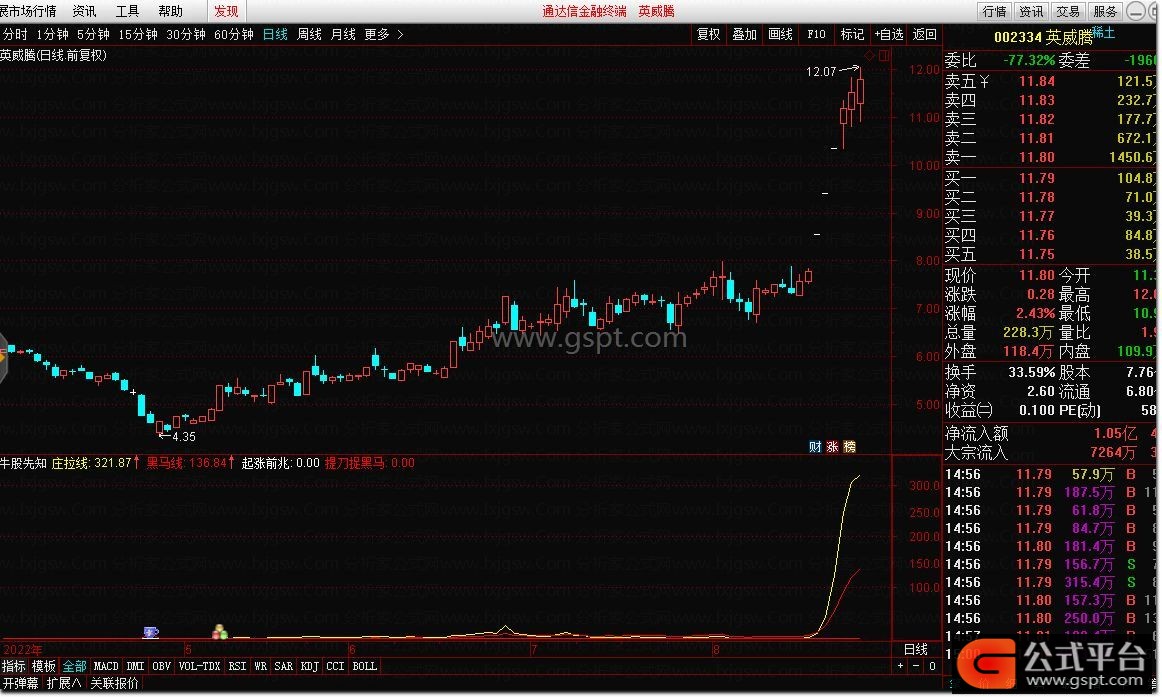Open the 叠加 overlay options

click(x=745, y=34)
